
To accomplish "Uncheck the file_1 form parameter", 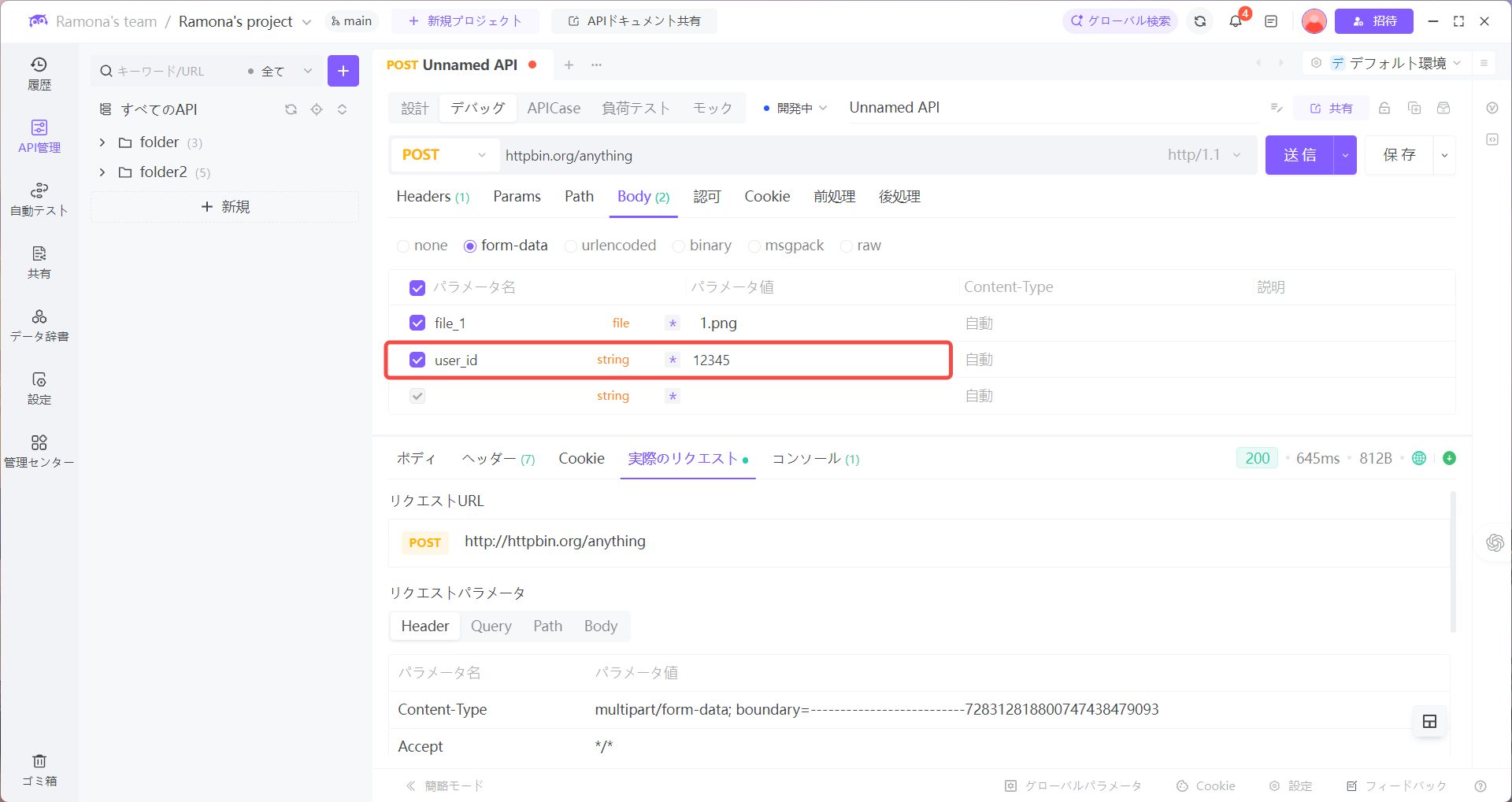I will coord(417,323).
